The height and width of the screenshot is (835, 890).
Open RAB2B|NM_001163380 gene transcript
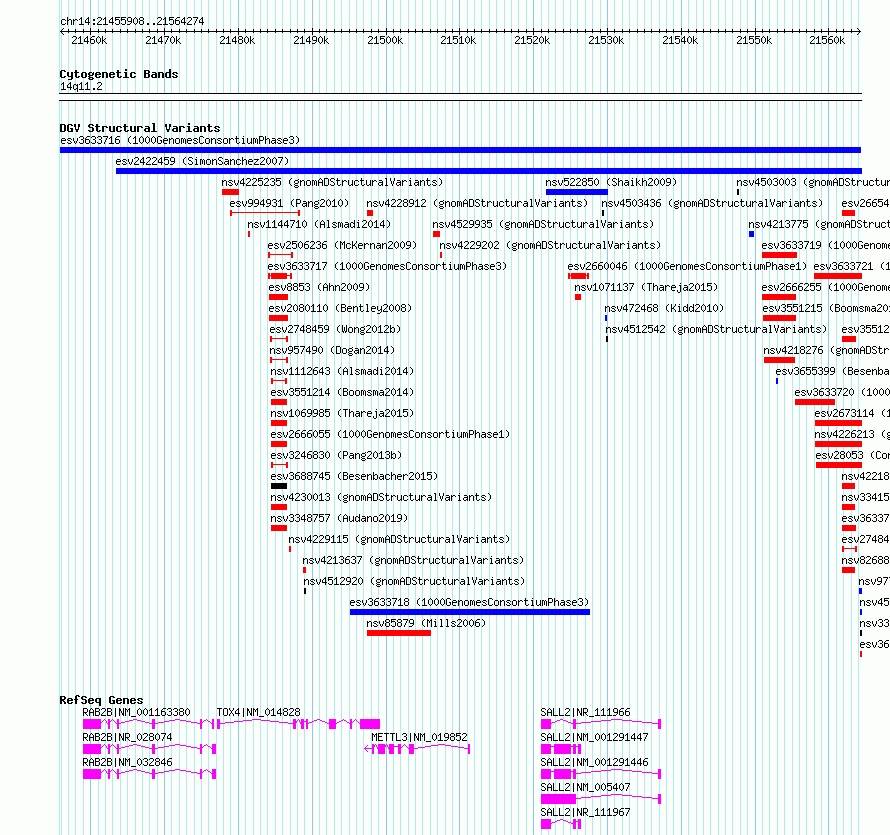(136, 712)
